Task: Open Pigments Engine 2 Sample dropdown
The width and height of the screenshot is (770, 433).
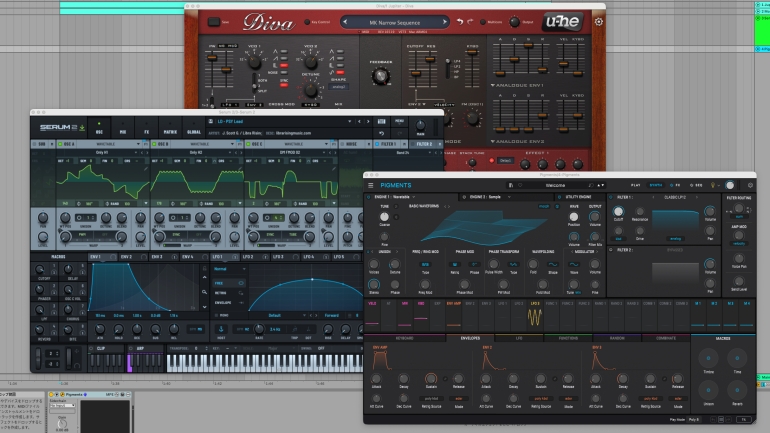Action: point(509,197)
